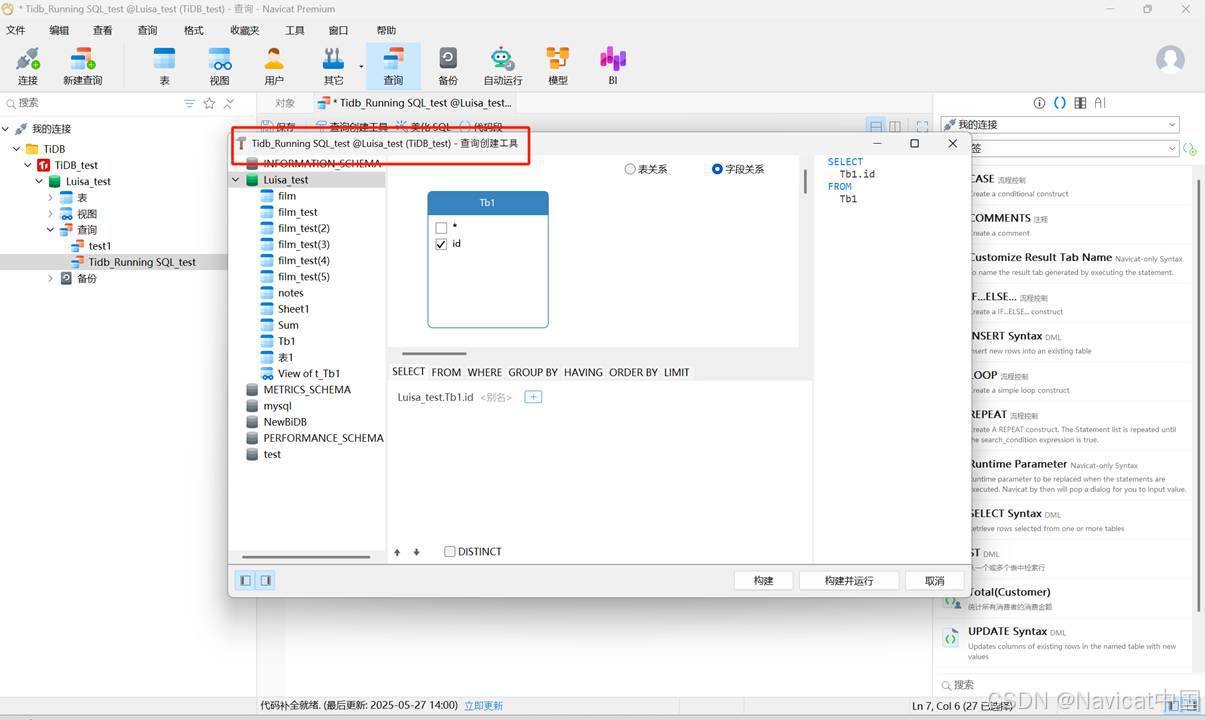Click the AI icon in right panel
The image size is (1205, 720).
(x=1099, y=103)
